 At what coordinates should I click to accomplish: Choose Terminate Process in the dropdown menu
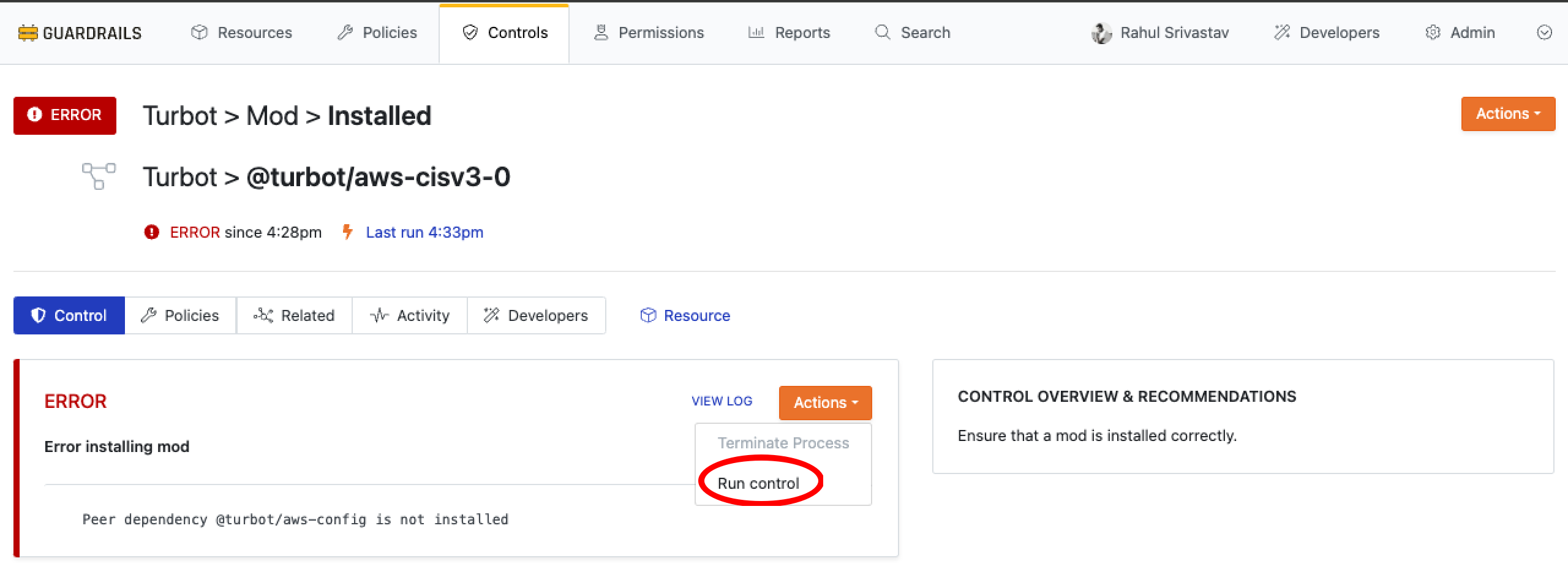(783, 443)
